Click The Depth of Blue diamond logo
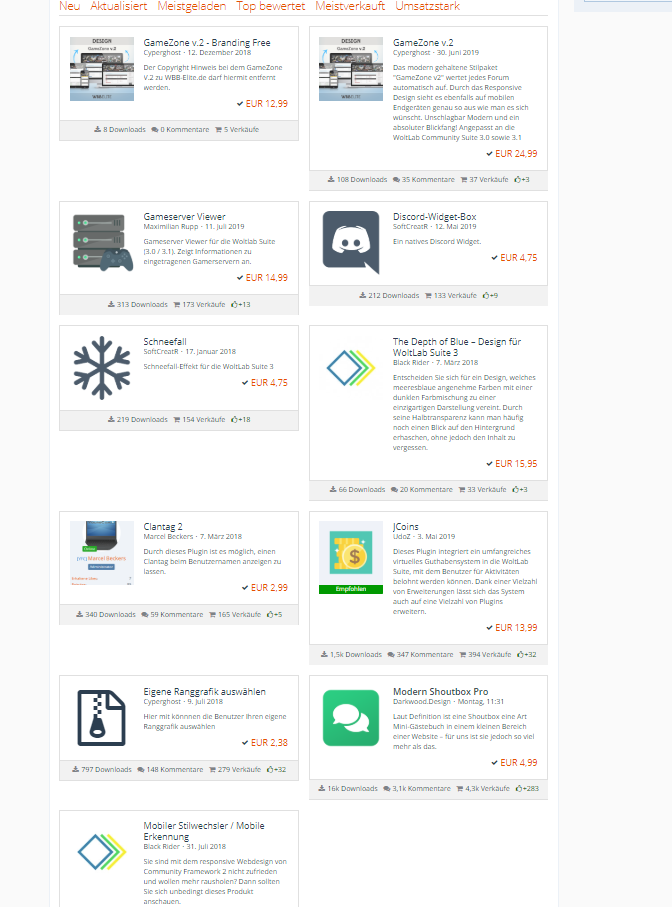Screen dimensions: 672x907 tap(350, 368)
